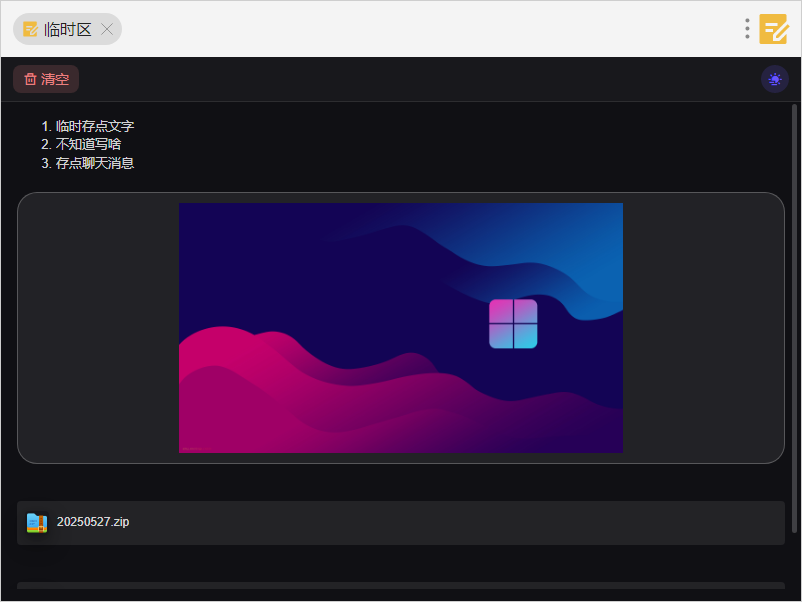Close the 临时区 tab with the X
The width and height of the screenshot is (802, 602).
(108, 30)
